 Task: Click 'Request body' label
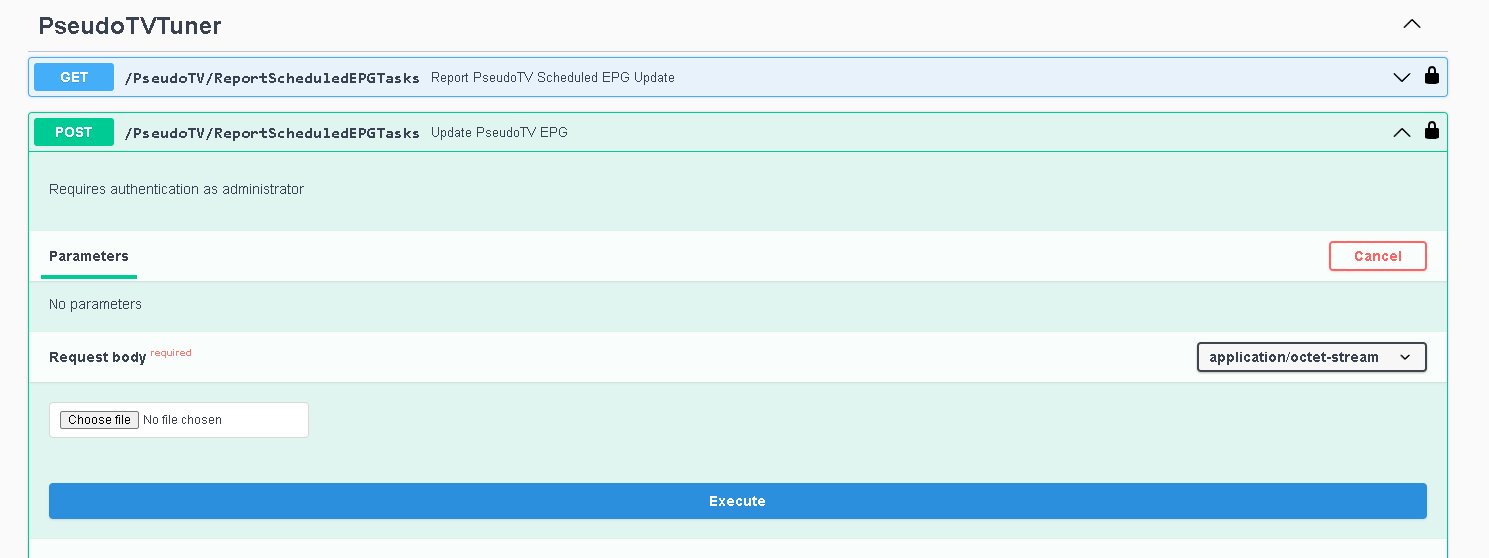[97, 357]
